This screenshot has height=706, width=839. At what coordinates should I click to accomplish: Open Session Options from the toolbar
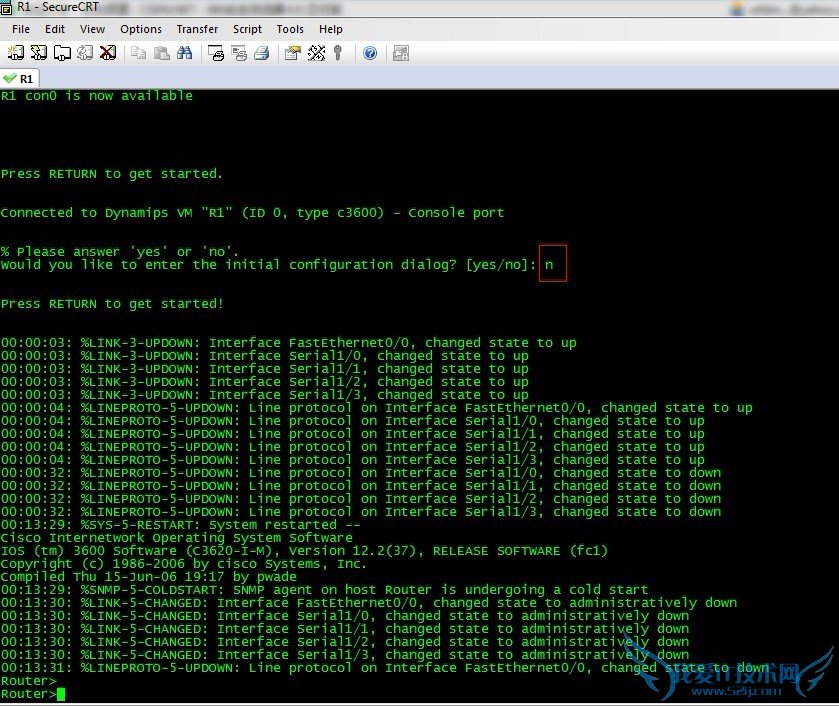293,53
